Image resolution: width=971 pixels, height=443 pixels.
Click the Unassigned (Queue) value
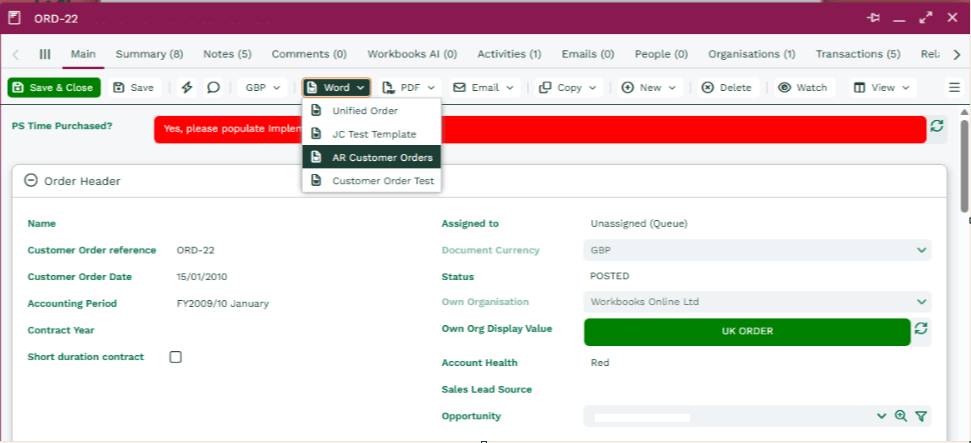(639, 223)
